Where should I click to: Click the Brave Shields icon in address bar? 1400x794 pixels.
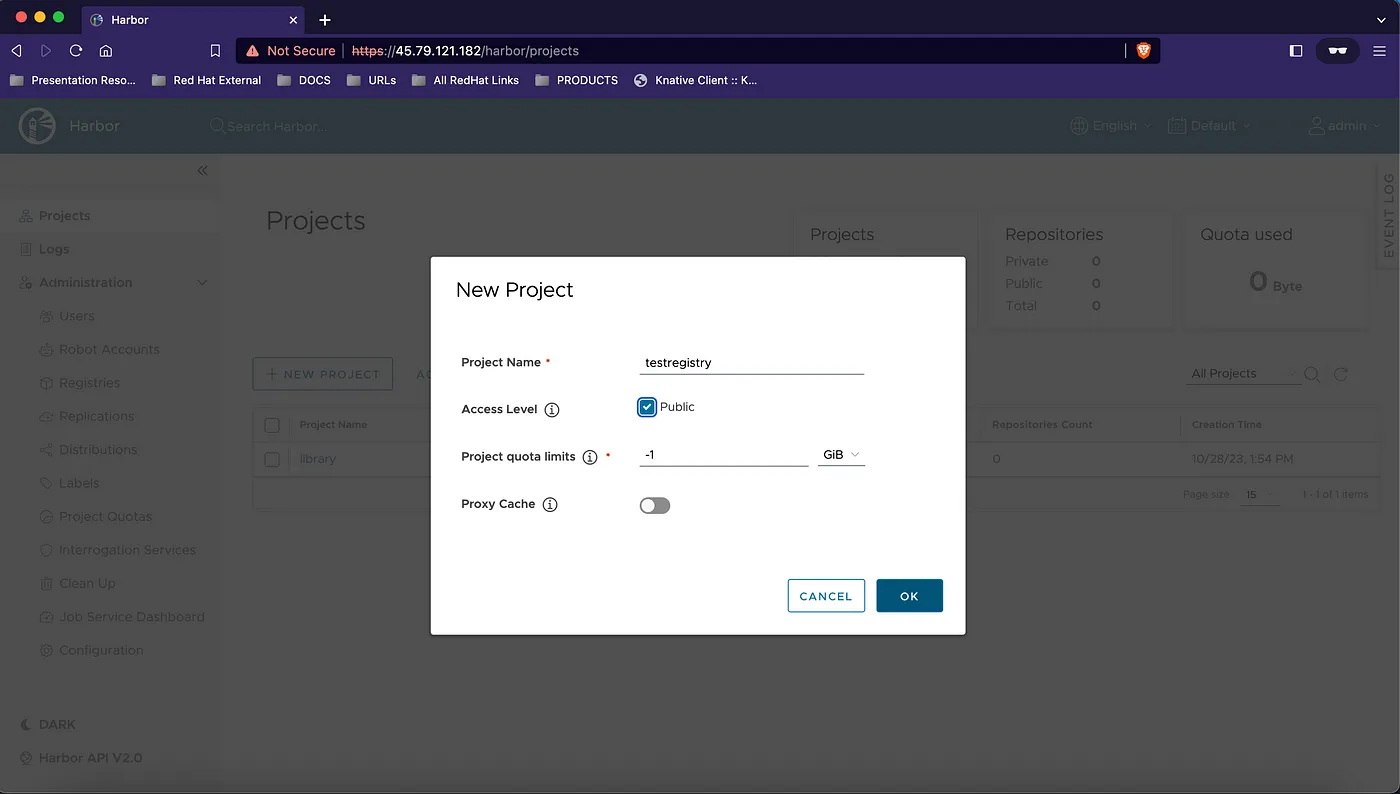pos(1144,50)
